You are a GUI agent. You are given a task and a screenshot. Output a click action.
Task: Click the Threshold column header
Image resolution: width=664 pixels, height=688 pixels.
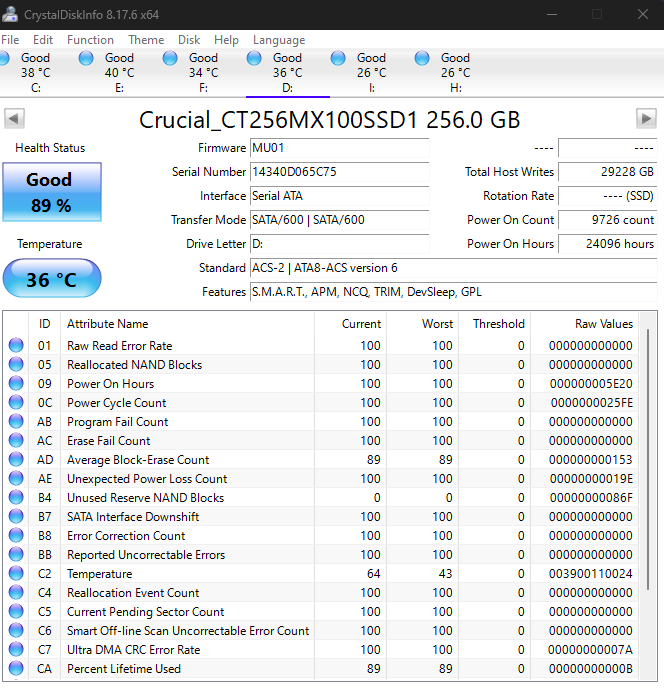click(495, 324)
